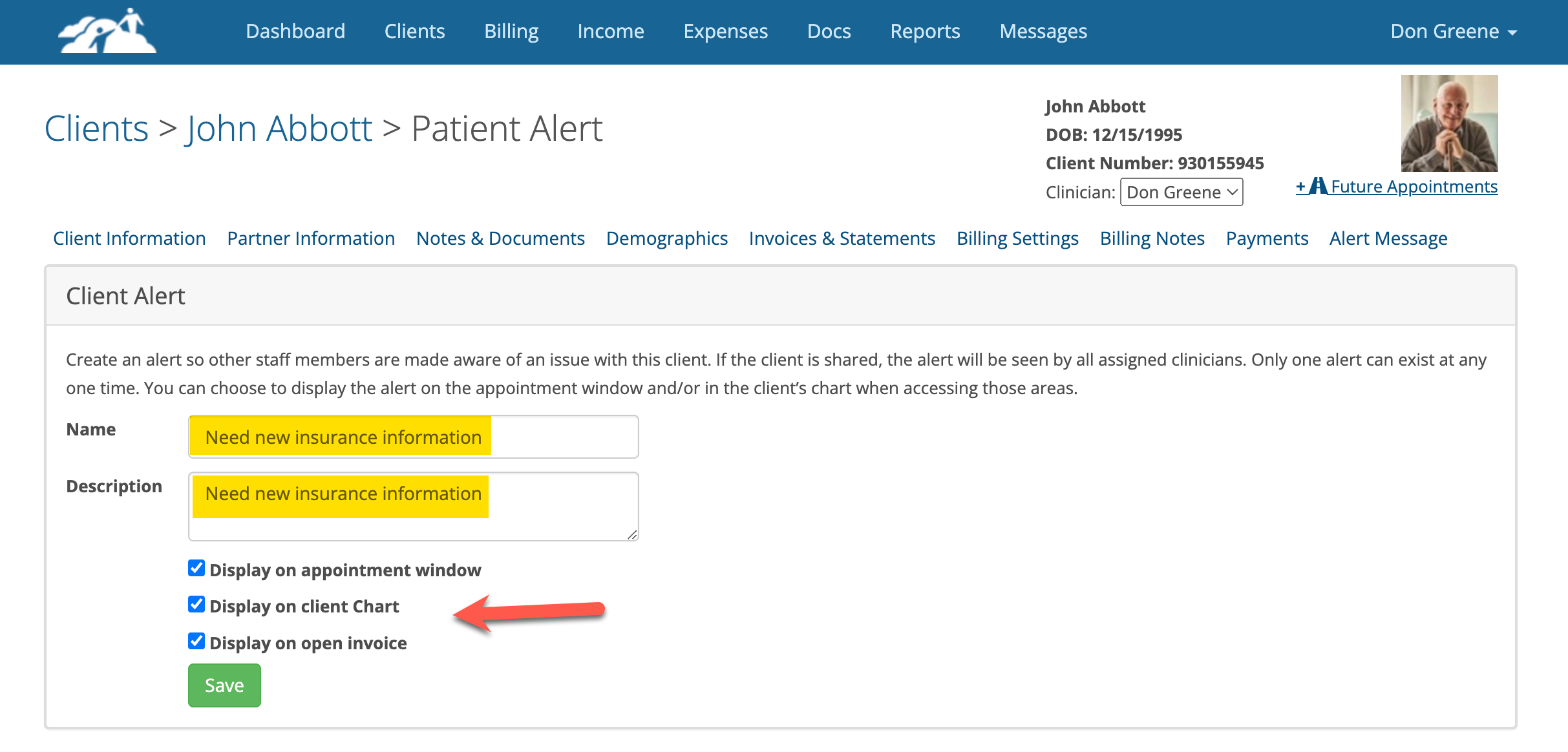Select the Alert Message tab

(1388, 238)
